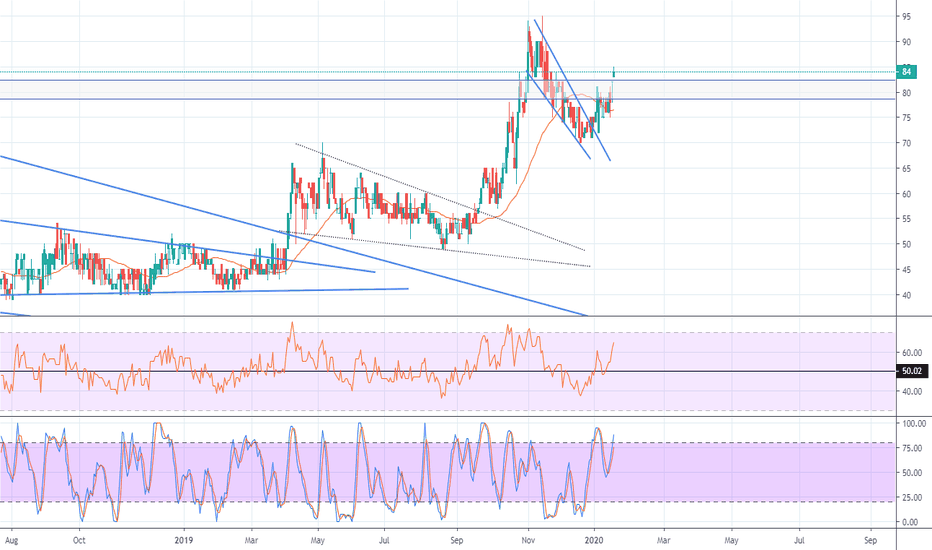Click the 40.00 RSI scale label
The image size is (932, 550).
[x=912, y=392]
